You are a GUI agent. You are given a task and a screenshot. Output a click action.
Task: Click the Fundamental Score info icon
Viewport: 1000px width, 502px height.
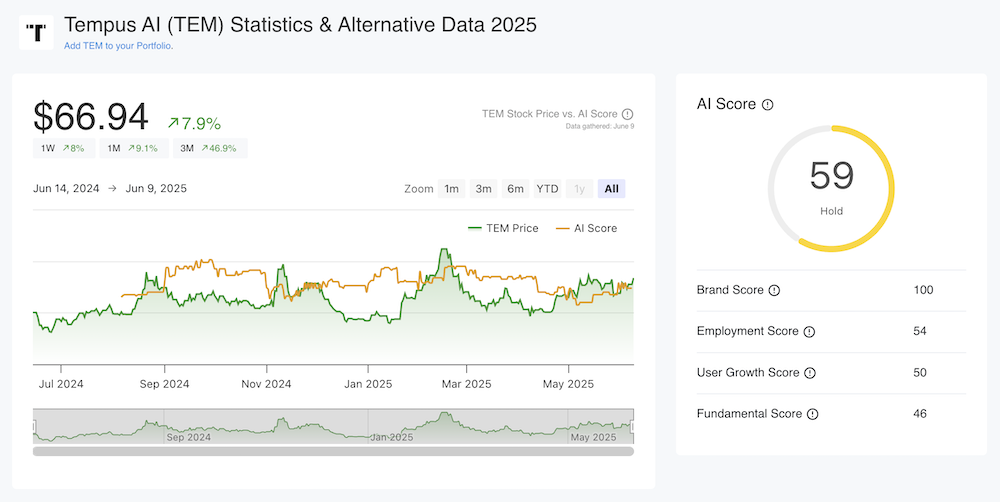(812, 414)
